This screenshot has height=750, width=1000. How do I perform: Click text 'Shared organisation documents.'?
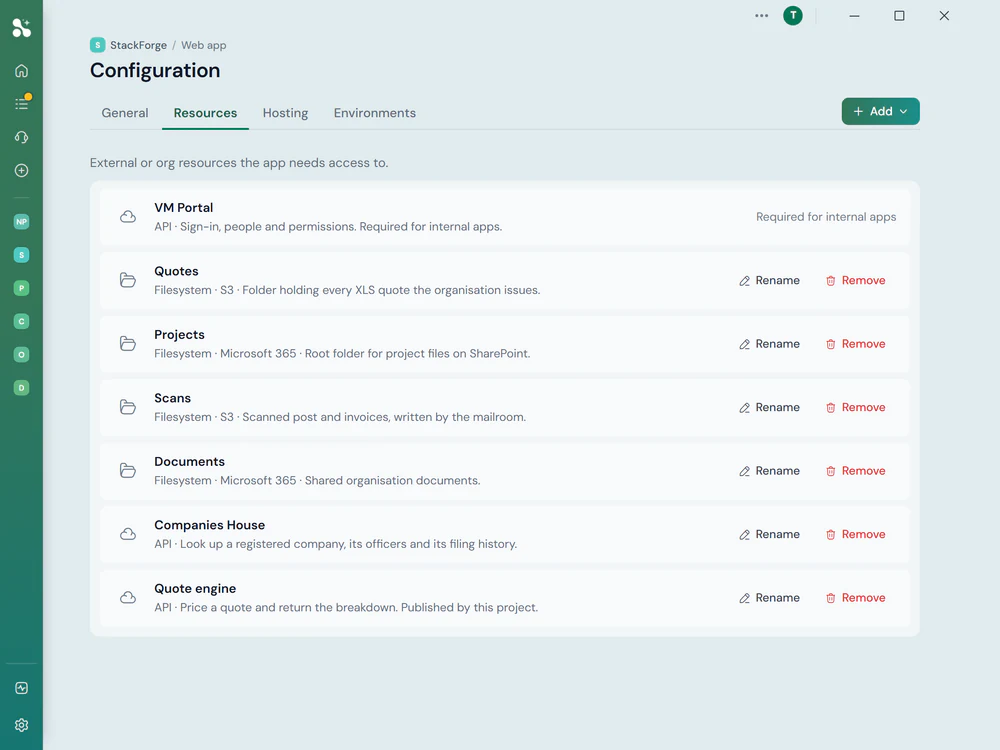392,480
